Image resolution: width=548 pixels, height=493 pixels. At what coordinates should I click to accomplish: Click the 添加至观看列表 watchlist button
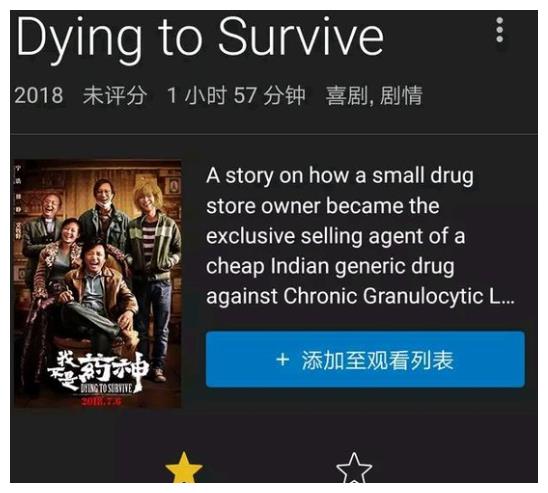365,360
